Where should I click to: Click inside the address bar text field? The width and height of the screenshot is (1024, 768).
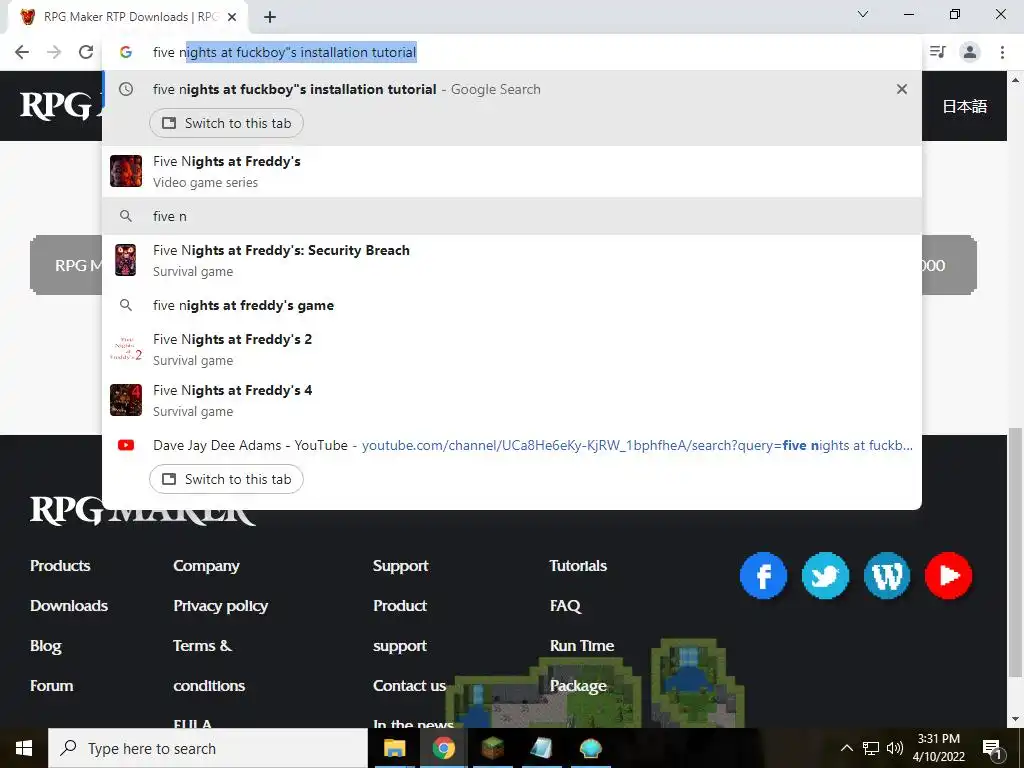512,52
